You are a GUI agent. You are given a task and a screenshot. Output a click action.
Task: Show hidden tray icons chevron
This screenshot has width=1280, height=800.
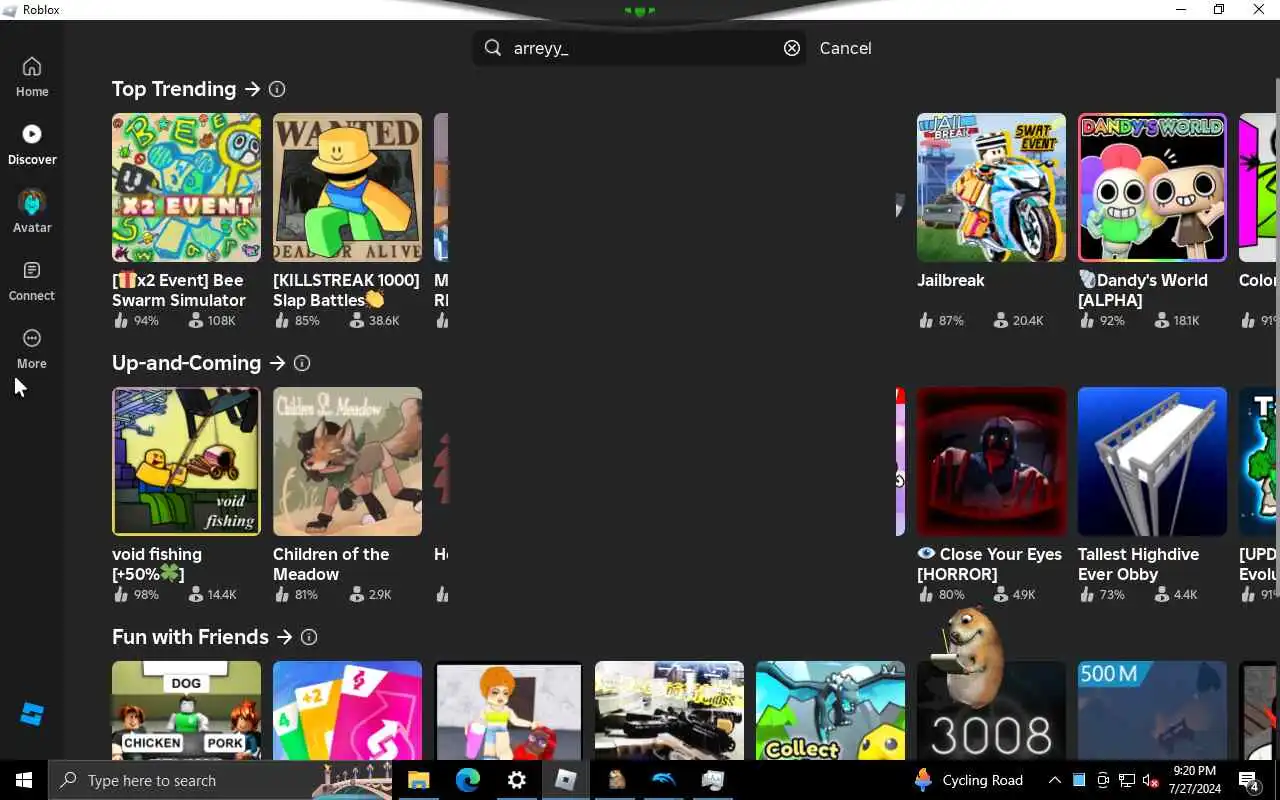[1054, 780]
